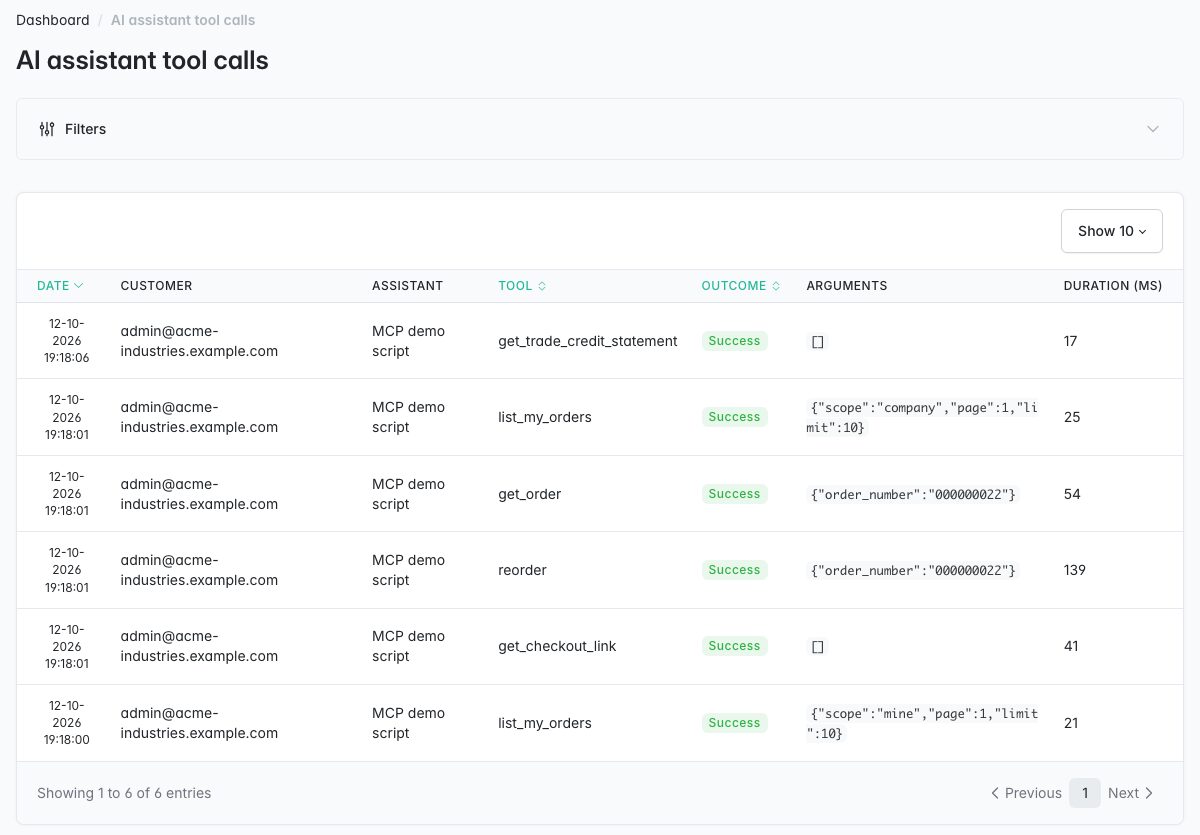This screenshot has height=835, width=1200.
Task: Sort table by TOOL column
Action: coord(522,286)
